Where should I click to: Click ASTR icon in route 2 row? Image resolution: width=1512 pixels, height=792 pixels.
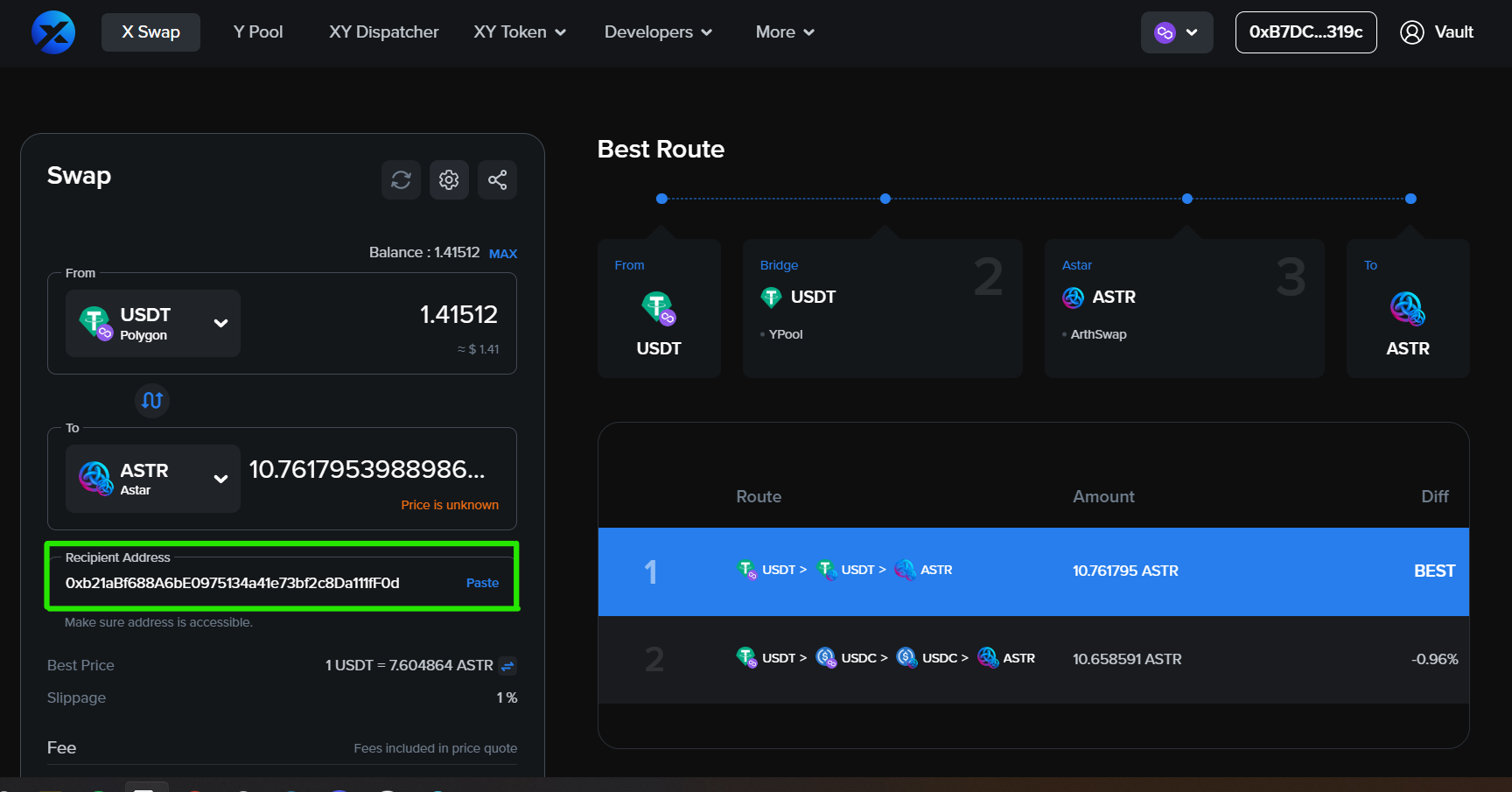[987, 657]
